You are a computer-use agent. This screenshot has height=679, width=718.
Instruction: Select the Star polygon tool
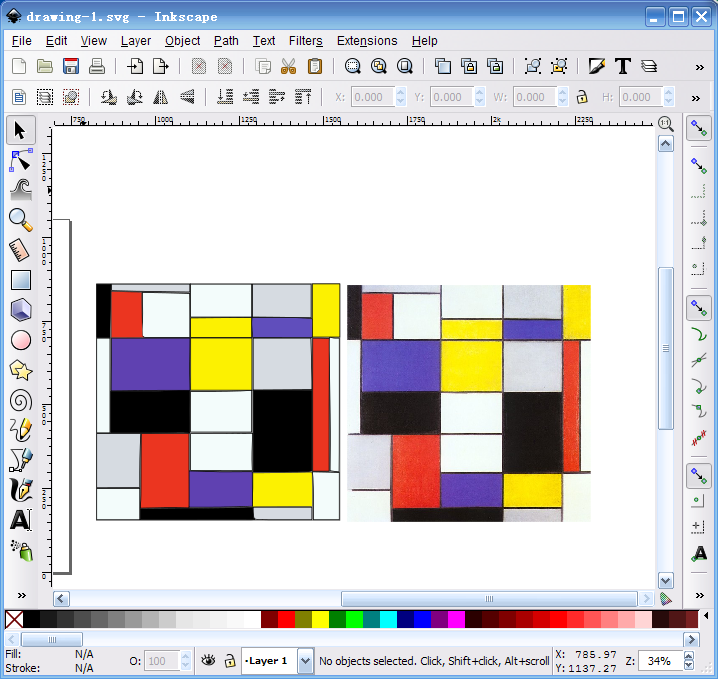21,370
